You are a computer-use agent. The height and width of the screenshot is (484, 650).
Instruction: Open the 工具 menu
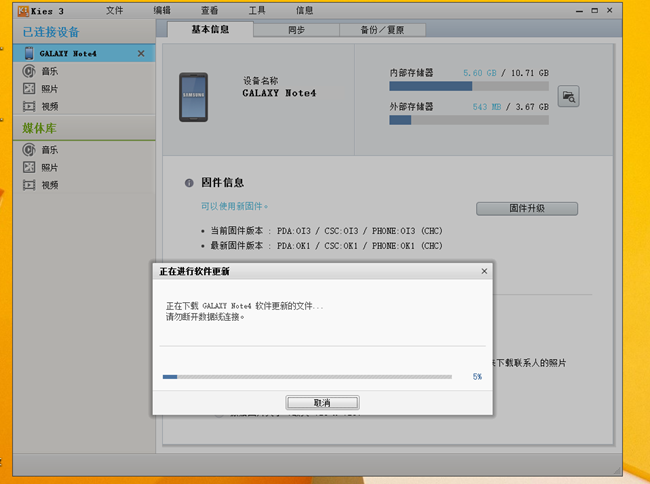coord(257,10)
